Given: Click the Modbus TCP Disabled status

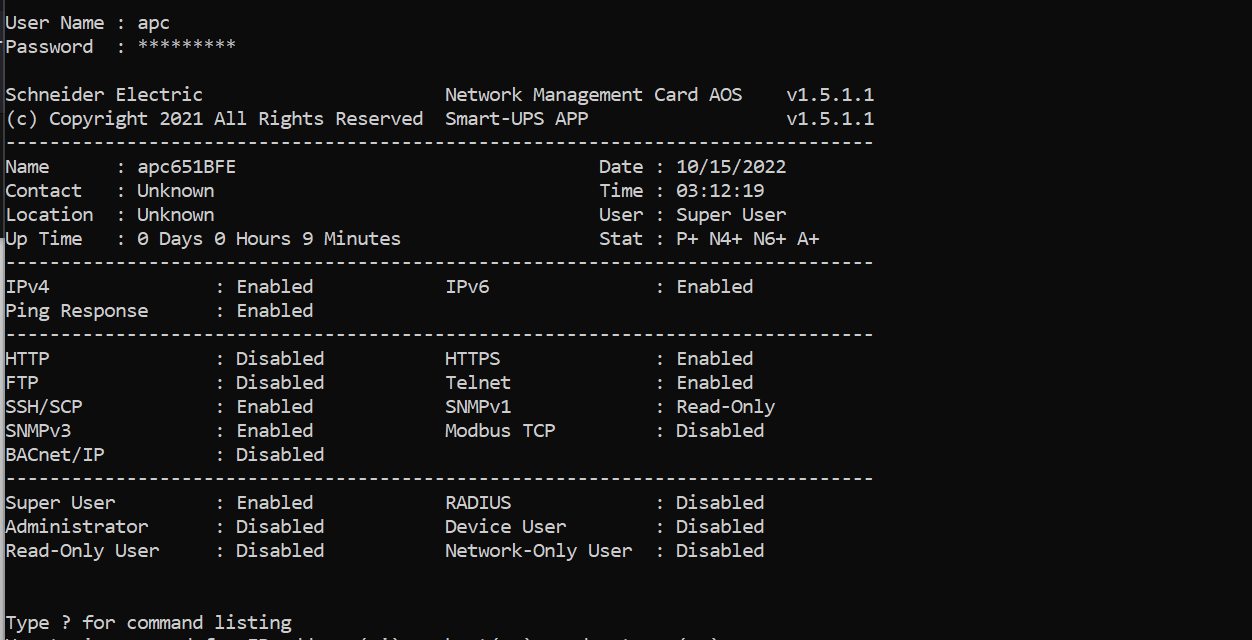Looking at the screenshot, I should pyautogui.click(x=720, y=431).
